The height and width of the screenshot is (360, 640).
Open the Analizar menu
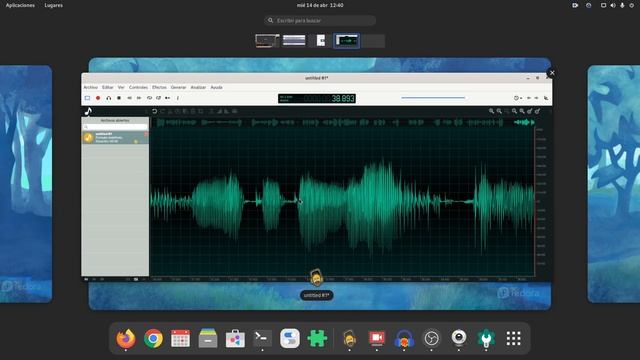[198, 87]
